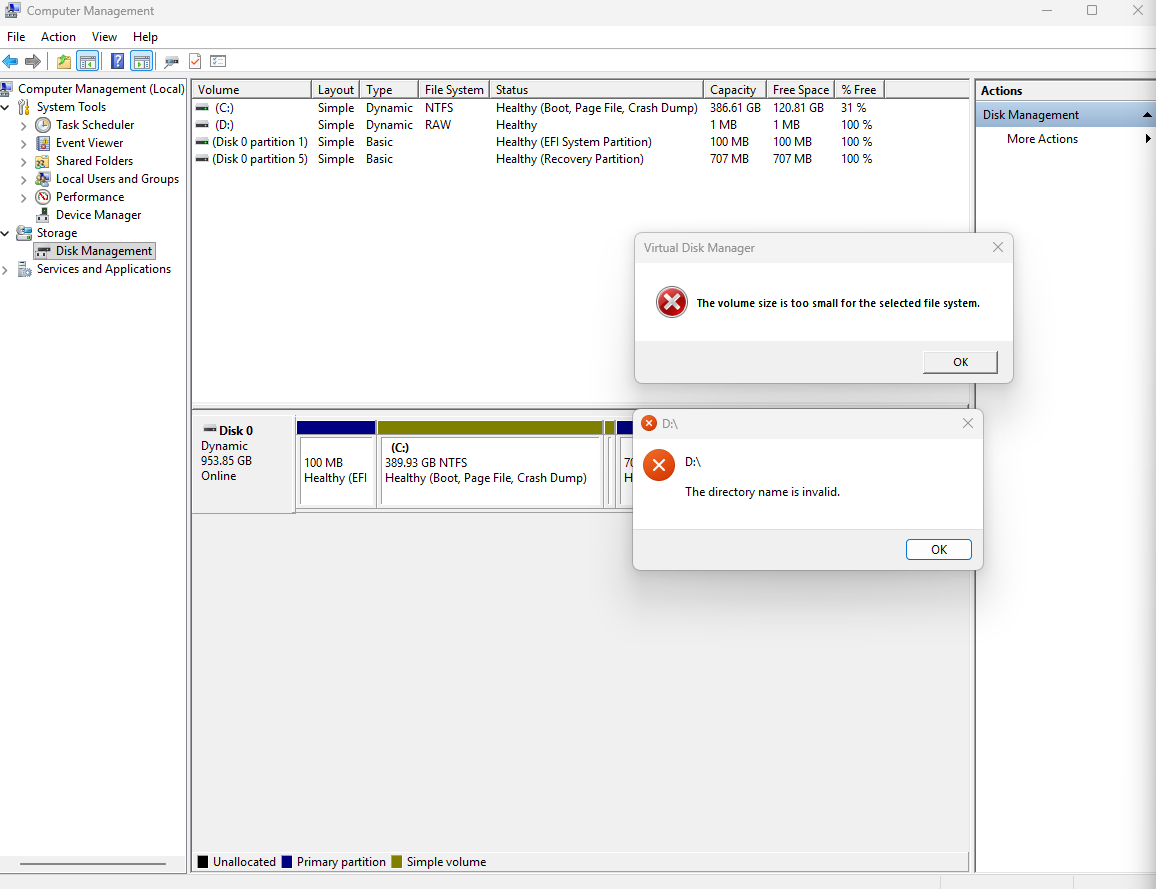Click the Local Users and Groups icon
This screenshot has height=889, width=1156.
43,179
